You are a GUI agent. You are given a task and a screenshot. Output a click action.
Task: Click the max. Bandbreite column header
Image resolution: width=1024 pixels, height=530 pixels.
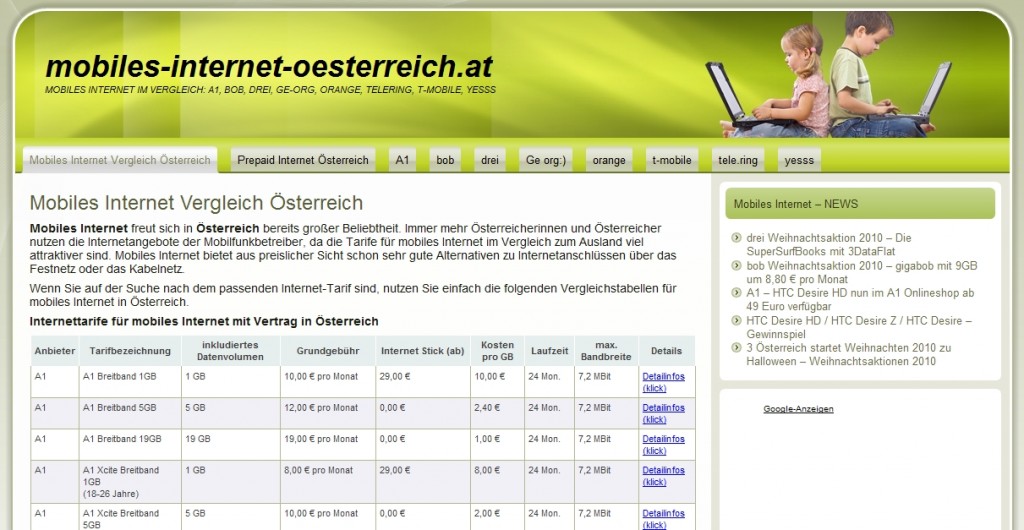pos(607,351)
